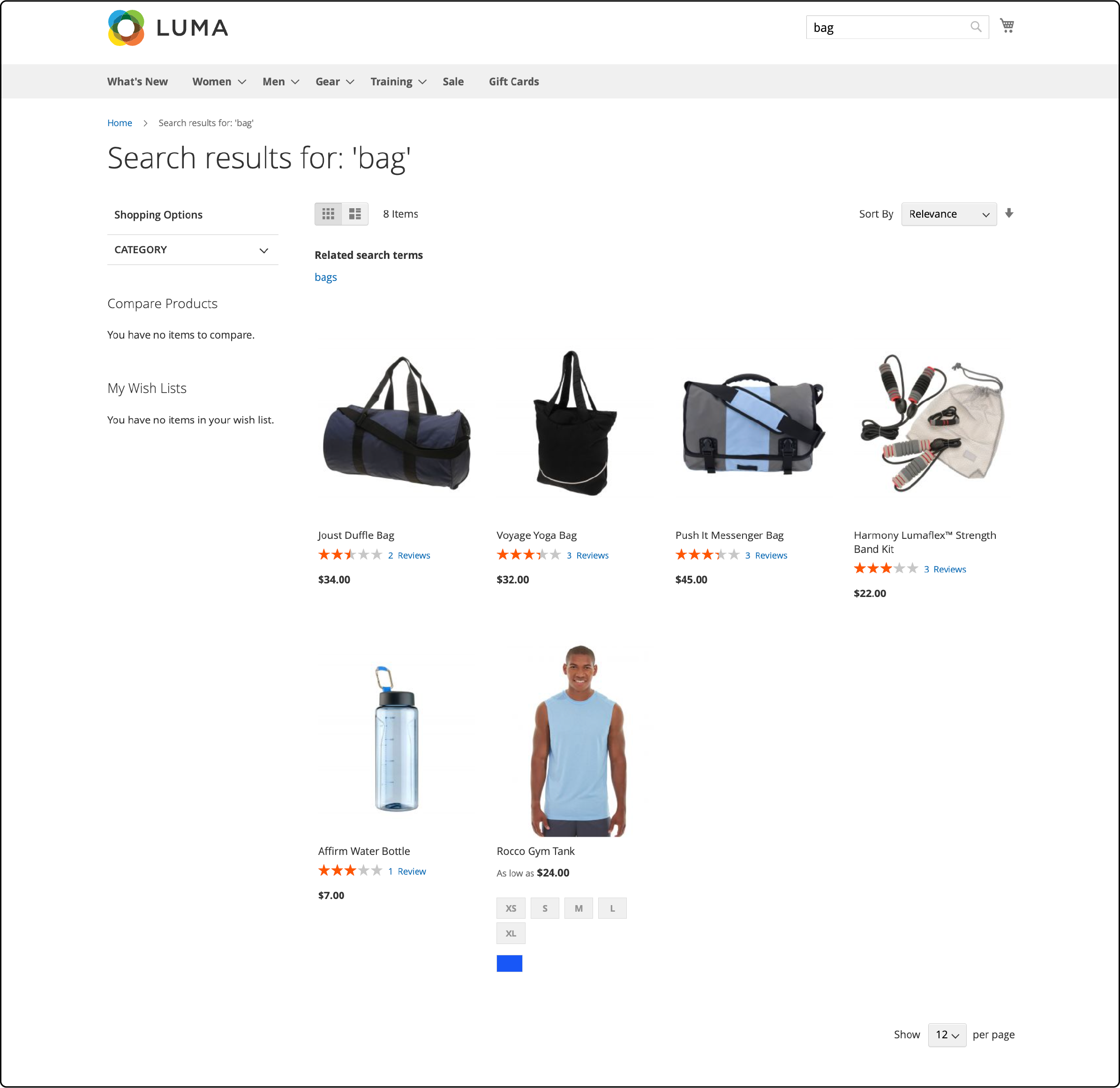Click the related search term 'bags' link
1120x1088 pixels.
point(326,277)
